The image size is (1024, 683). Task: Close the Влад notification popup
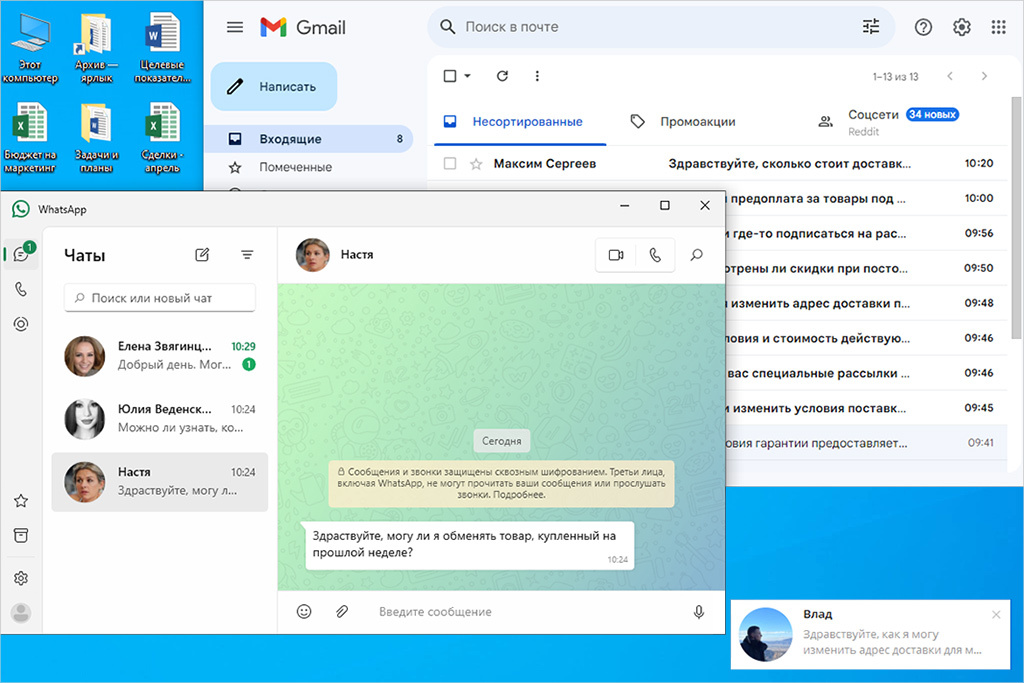pos(996,614)
